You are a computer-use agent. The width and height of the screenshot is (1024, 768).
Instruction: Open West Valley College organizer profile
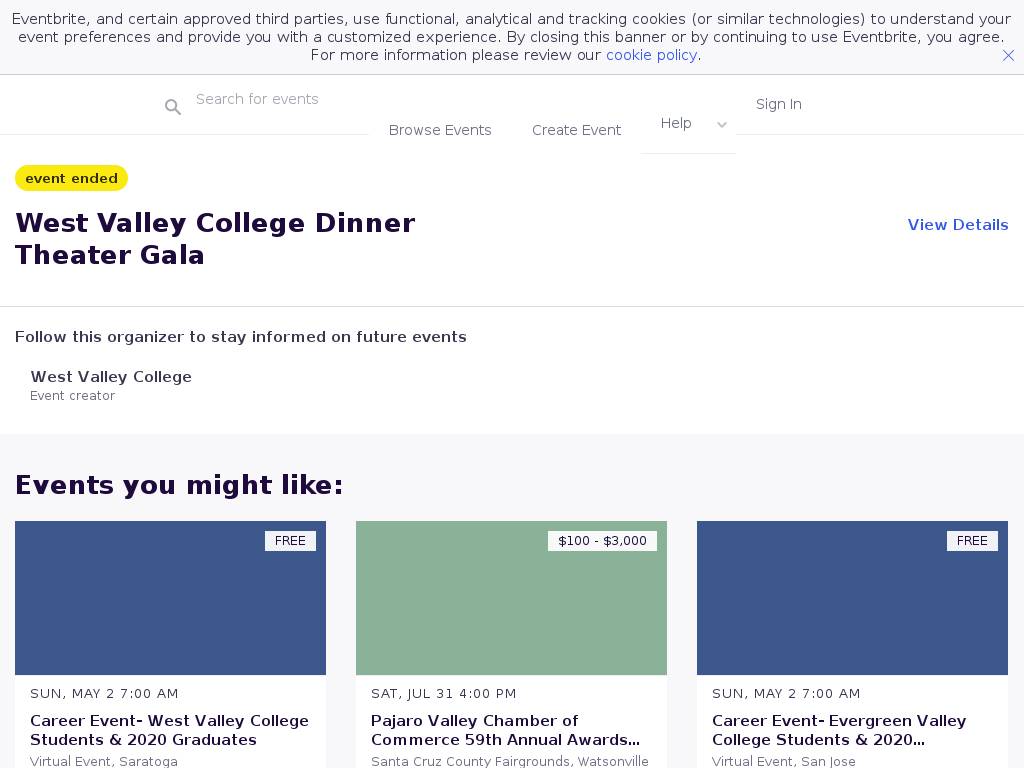coord(111,377)
